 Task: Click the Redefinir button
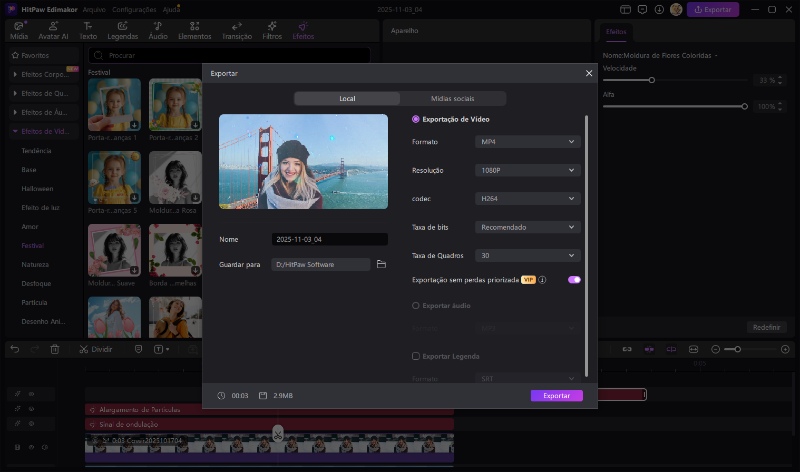tap(766, 328)
